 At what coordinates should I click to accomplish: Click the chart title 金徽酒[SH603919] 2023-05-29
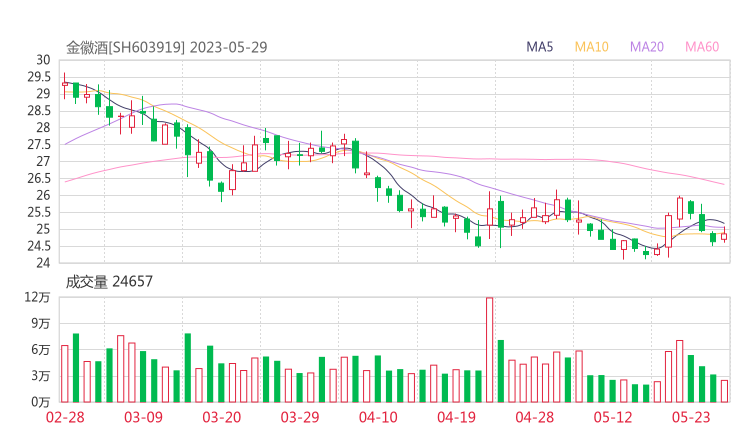click(167, 47)
